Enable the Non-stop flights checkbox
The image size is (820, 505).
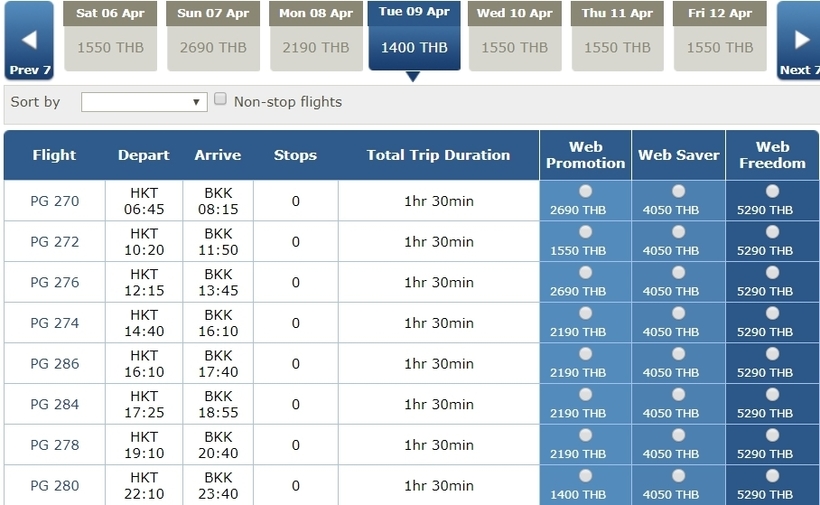(x=220, y=99)
